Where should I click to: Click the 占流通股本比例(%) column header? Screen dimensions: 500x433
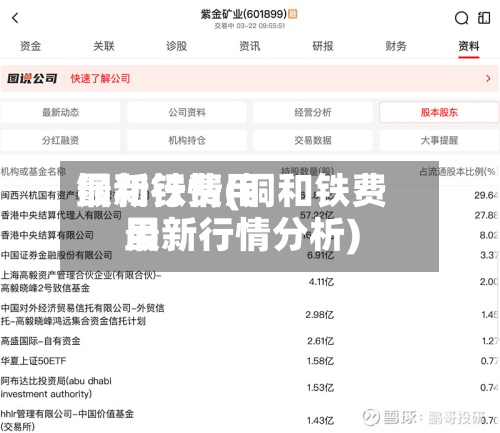[x=459, y=172]
